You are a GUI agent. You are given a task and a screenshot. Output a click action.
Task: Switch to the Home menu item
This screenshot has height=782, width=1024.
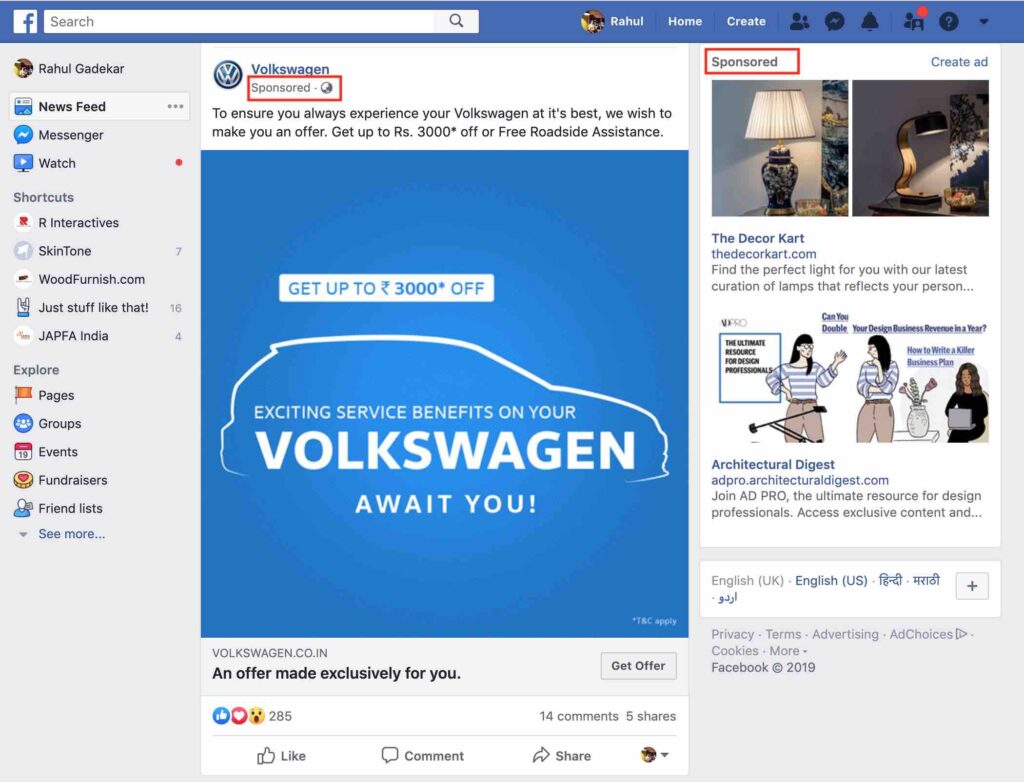[x=684, y=21]
